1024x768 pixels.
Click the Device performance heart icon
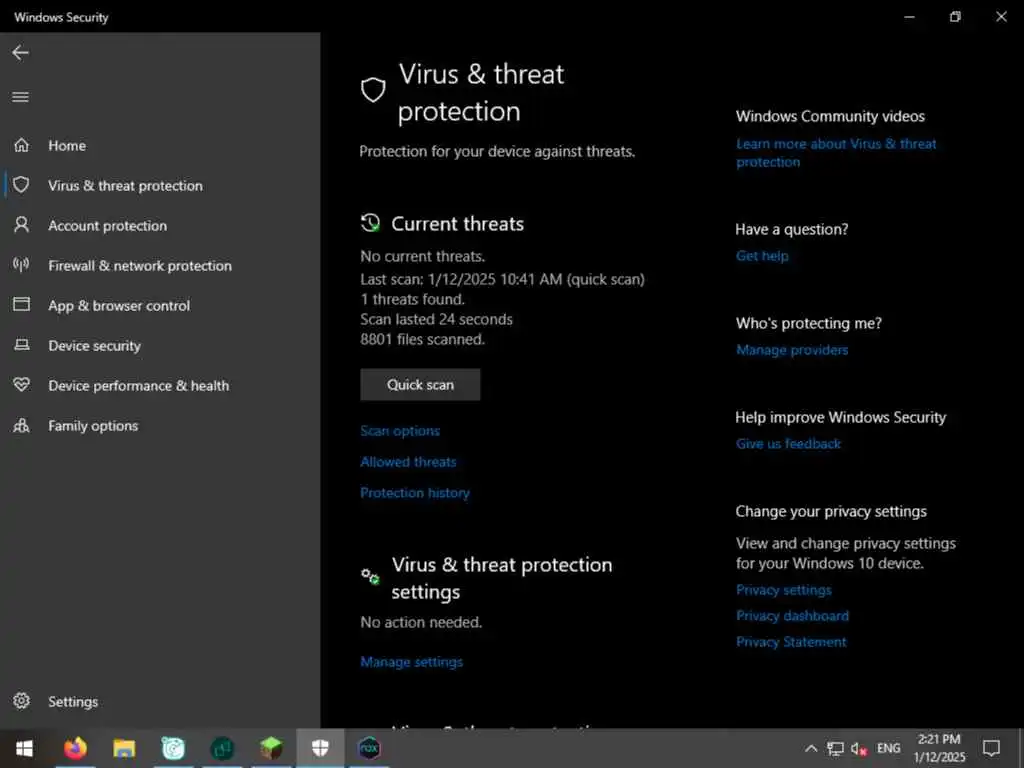[22, 385]
